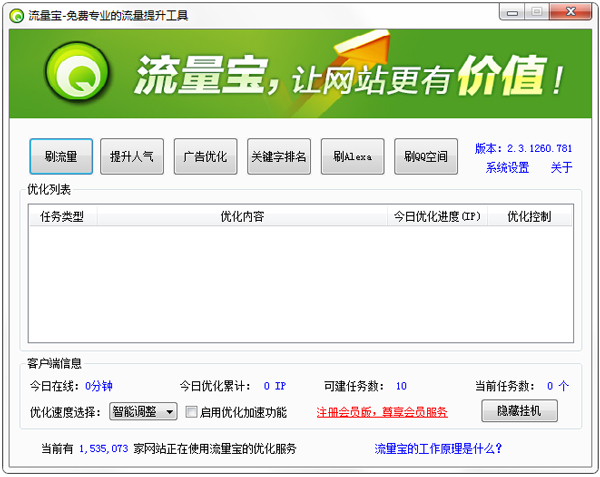
Task: Open 注册会员版，尊享会员服务 link
Action: [382, 412]
